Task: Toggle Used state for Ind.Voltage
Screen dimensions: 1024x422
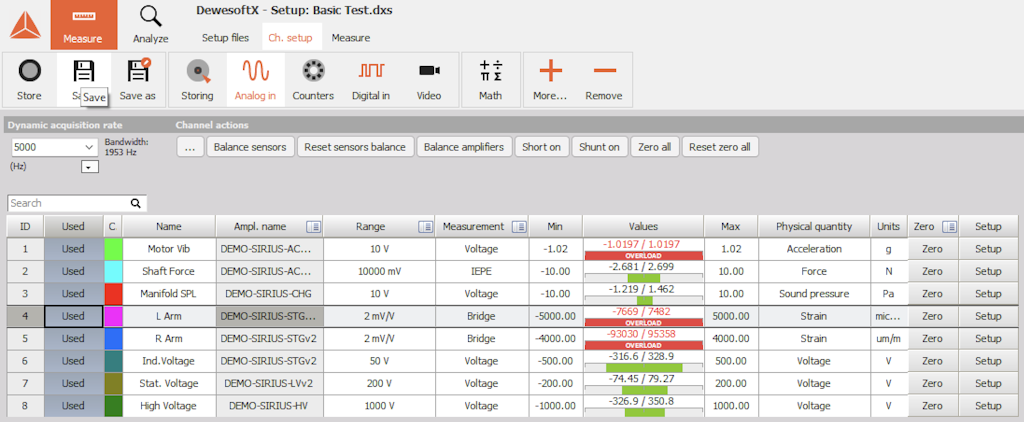Action: click(x=73, y=361)
